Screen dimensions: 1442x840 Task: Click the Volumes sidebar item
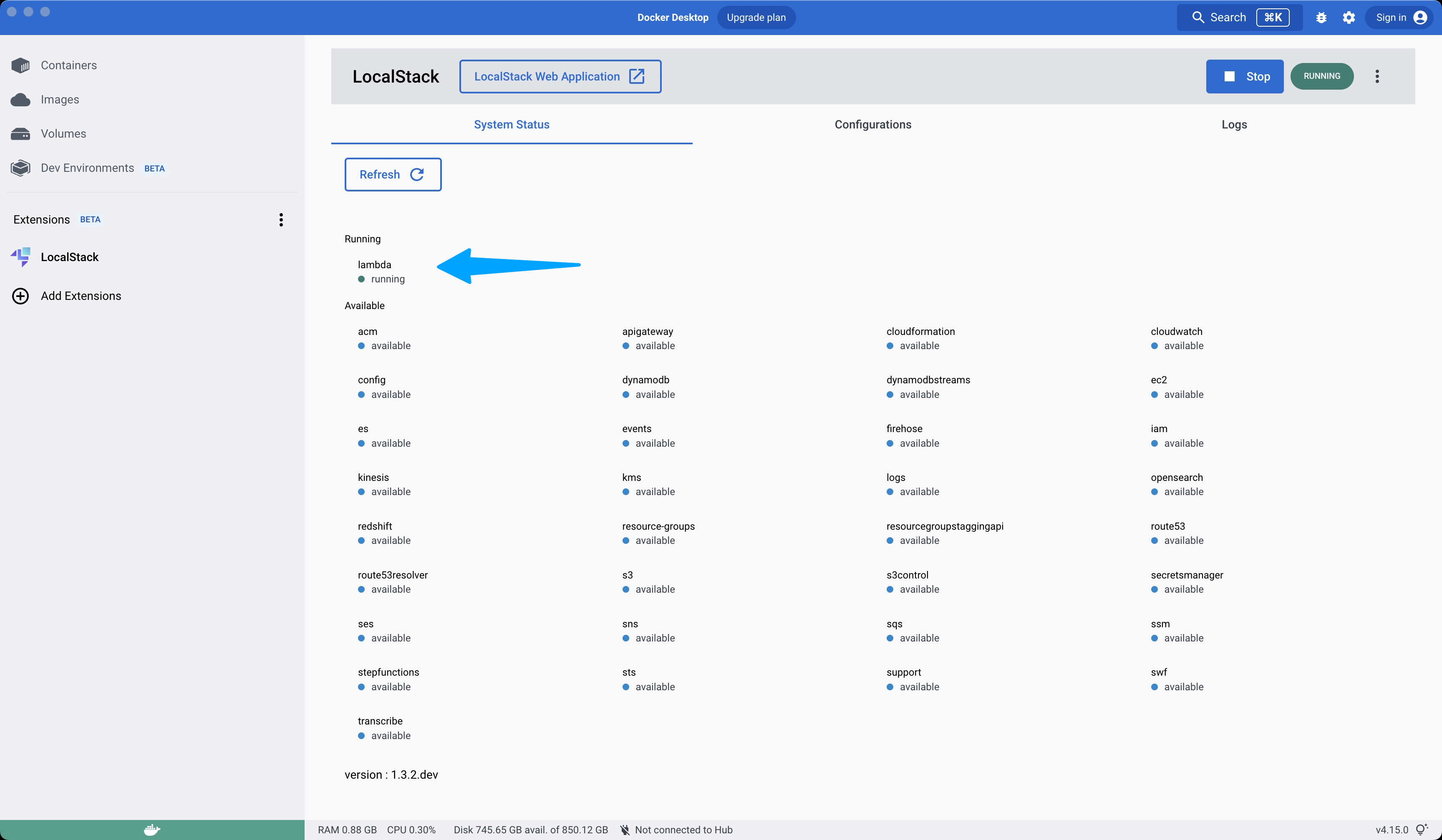tap(62, 133)
